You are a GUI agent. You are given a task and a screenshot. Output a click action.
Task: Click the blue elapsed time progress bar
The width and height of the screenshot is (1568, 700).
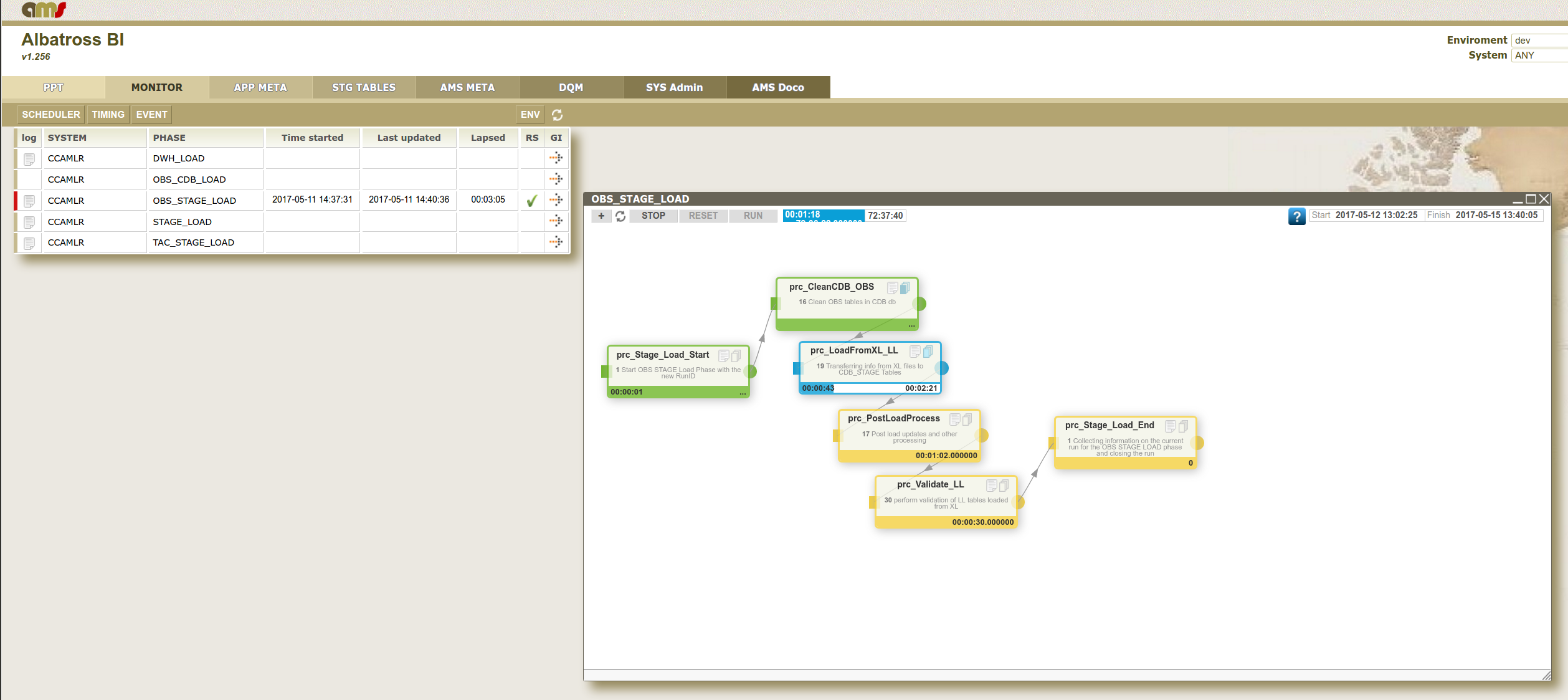823,216
